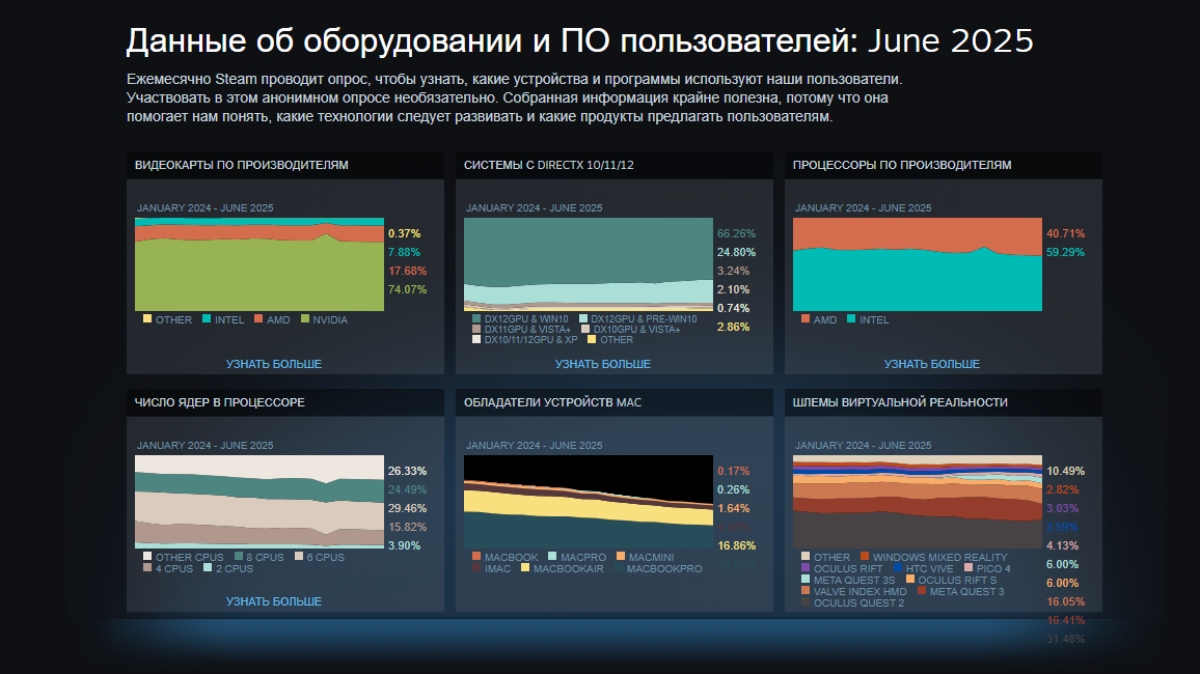Viewport: 1200px width, 674px height.
Task: Open the ШЛЕМЫ ВИРТУАЛЬНОЙ РЕАЛЬНОСТИ section header
Action: [x=900, y=402]
